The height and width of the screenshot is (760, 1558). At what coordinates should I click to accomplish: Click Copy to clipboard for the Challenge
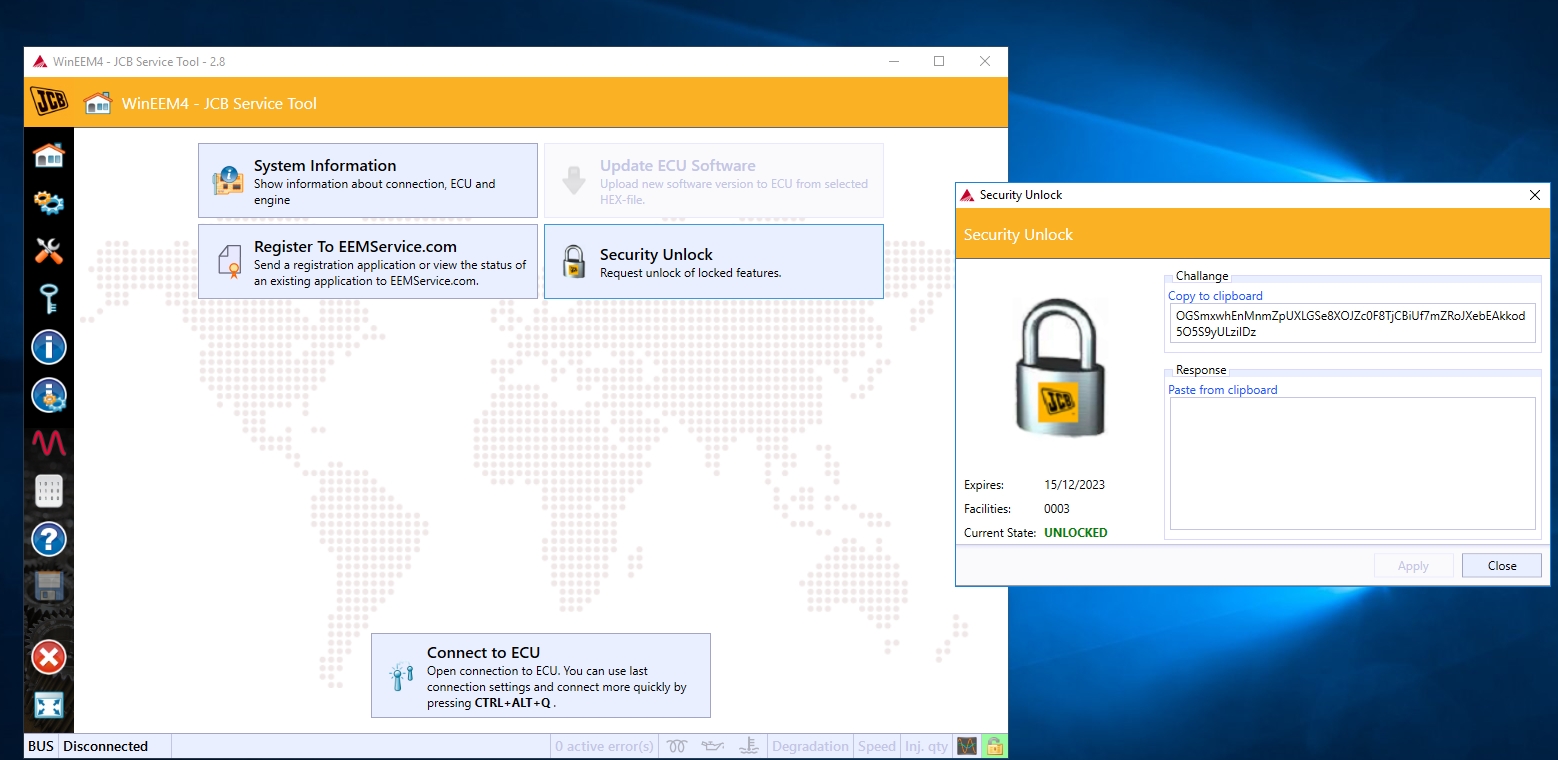pos(1215,295)
